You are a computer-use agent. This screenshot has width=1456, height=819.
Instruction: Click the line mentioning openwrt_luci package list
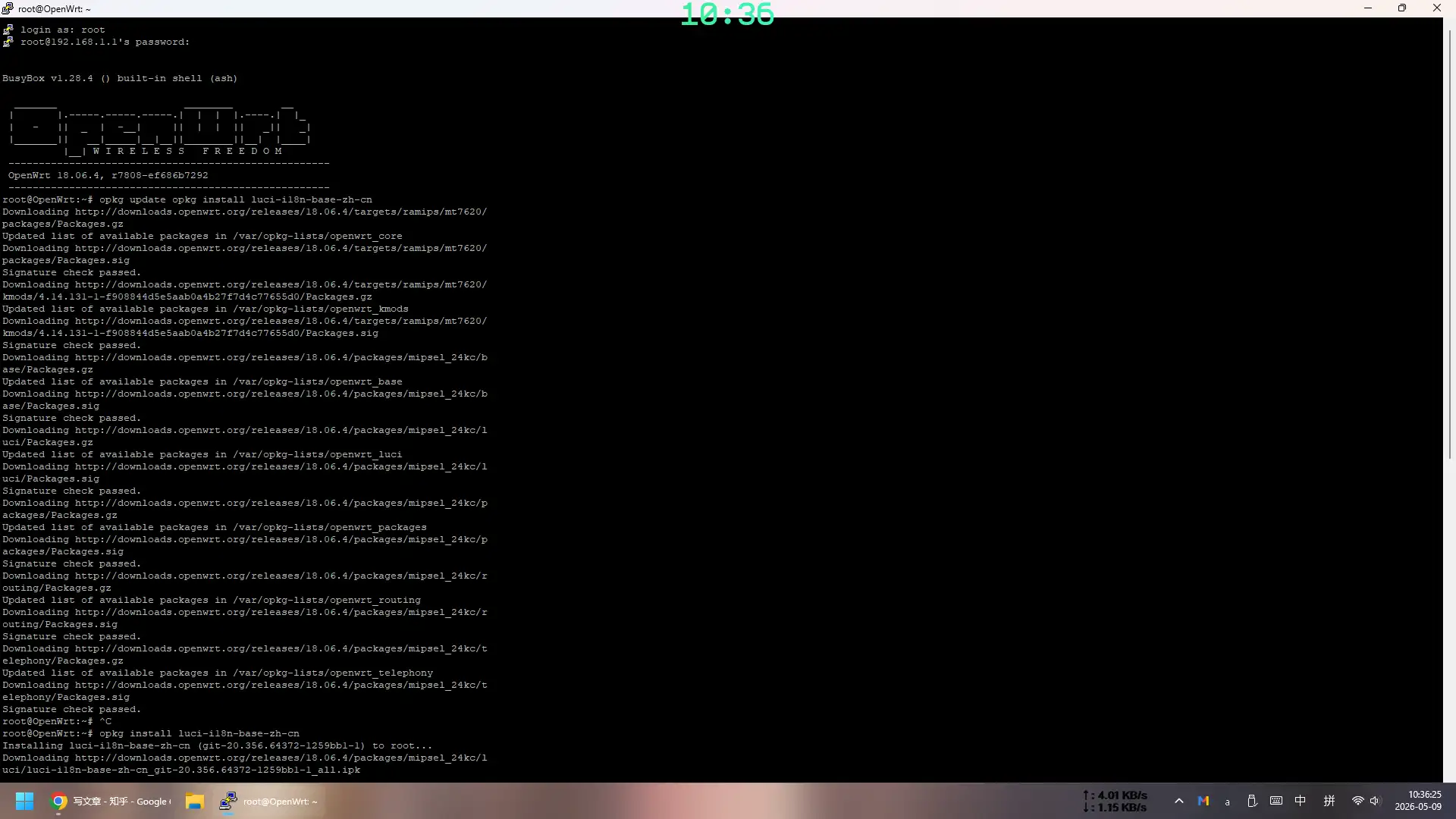[202, 454]
